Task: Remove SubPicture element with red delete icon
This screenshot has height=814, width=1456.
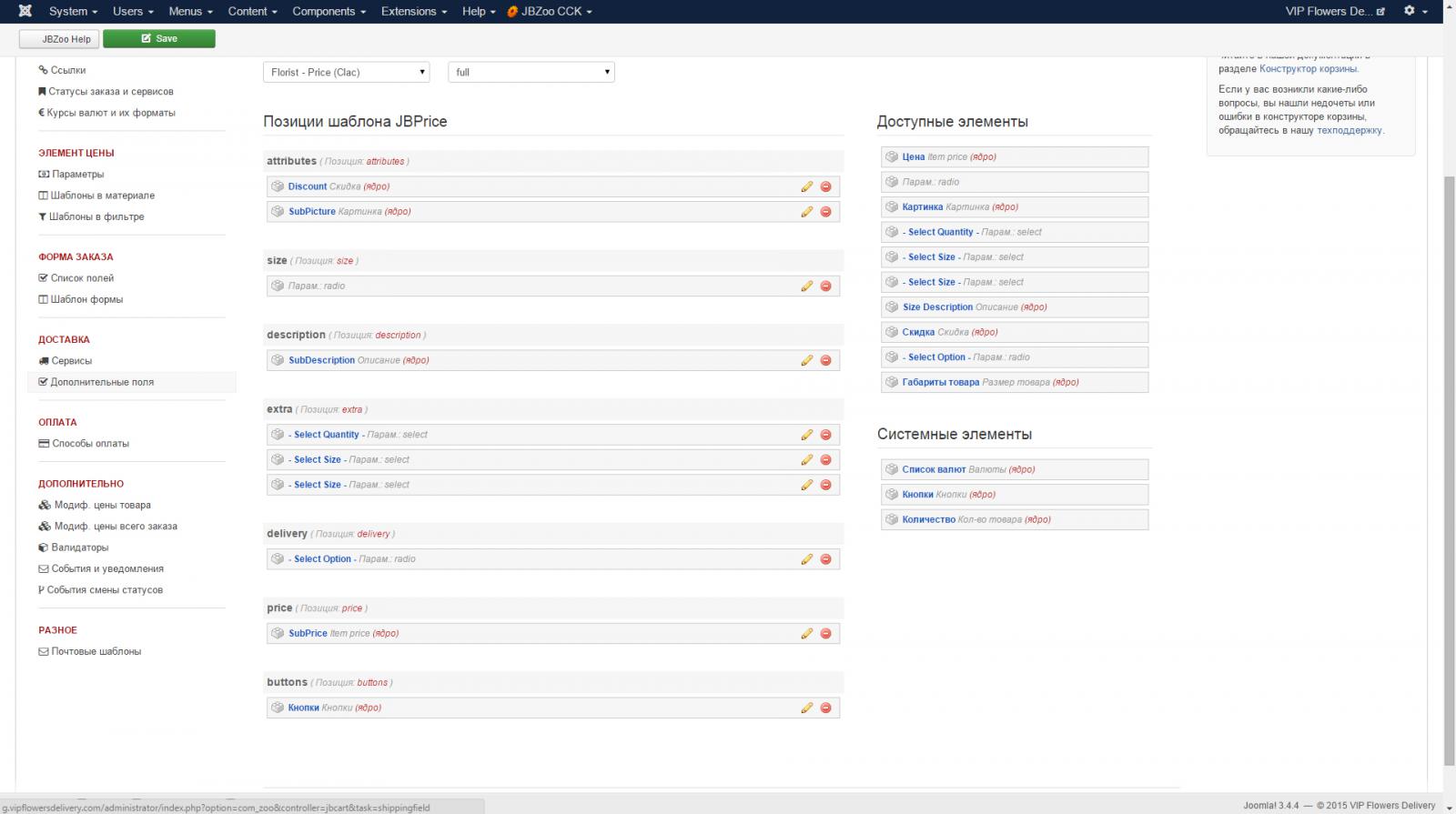Action: 825,212
